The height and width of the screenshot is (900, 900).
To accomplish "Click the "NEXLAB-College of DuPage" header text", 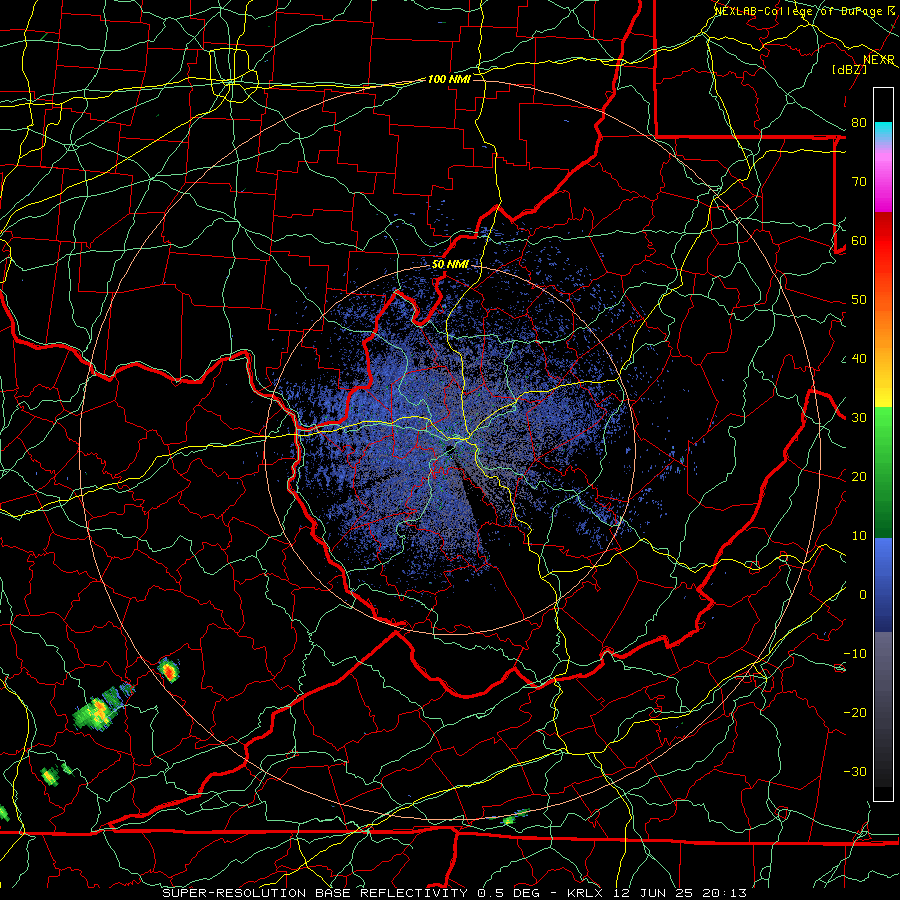I will click(798, 11).
